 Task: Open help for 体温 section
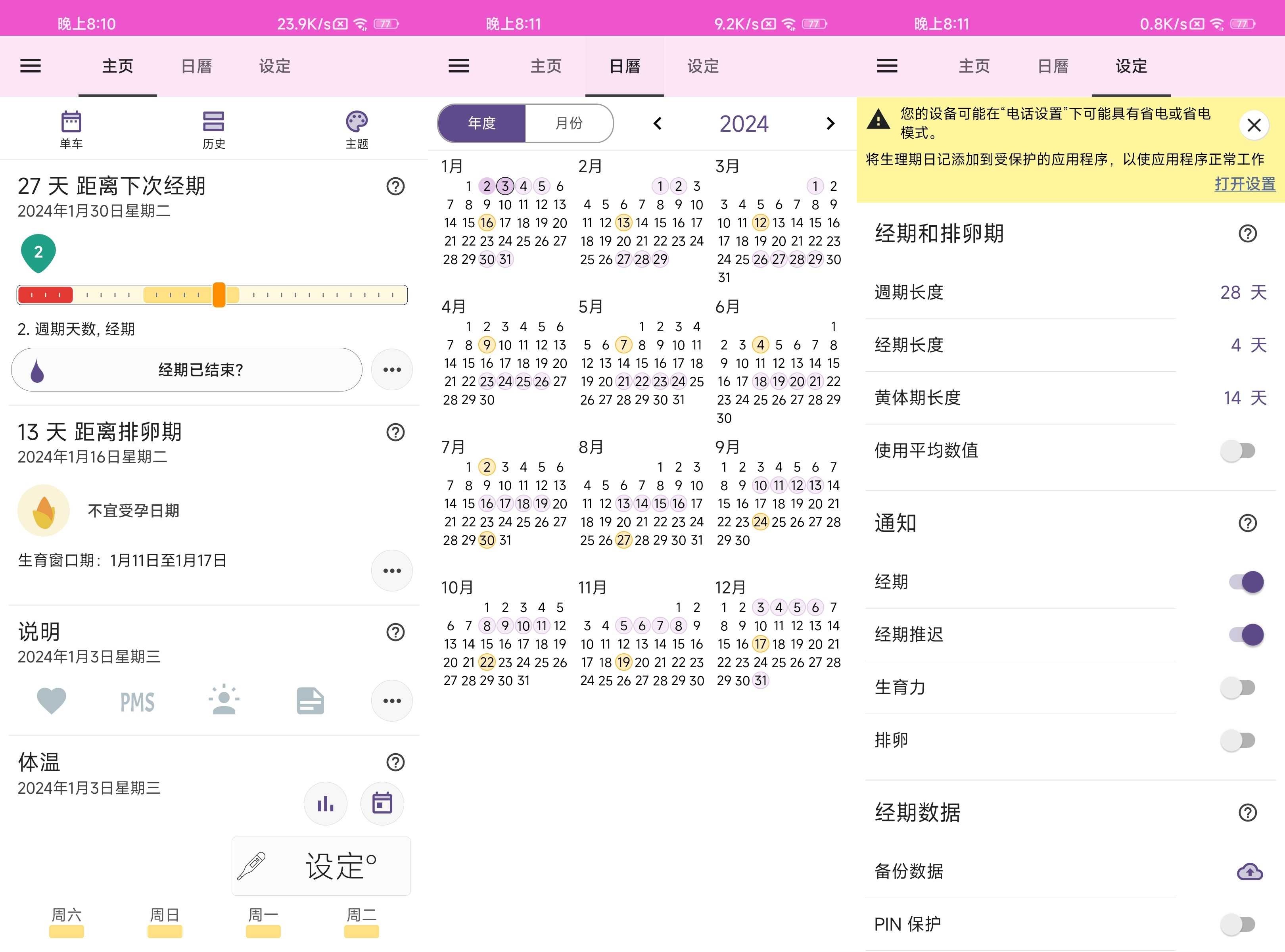(x=395, y=762)
